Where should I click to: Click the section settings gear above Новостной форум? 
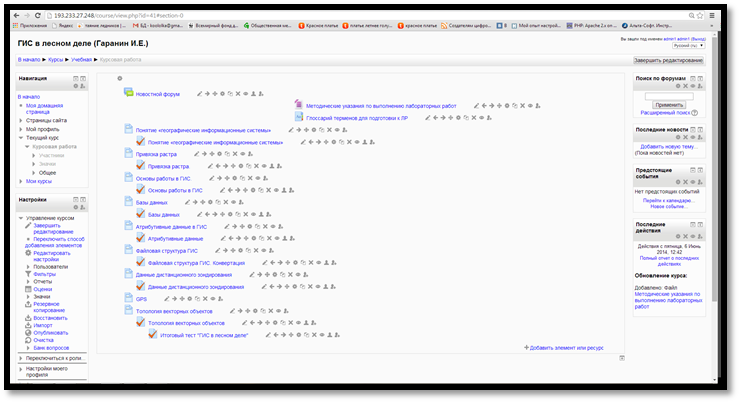pos(119,78)
